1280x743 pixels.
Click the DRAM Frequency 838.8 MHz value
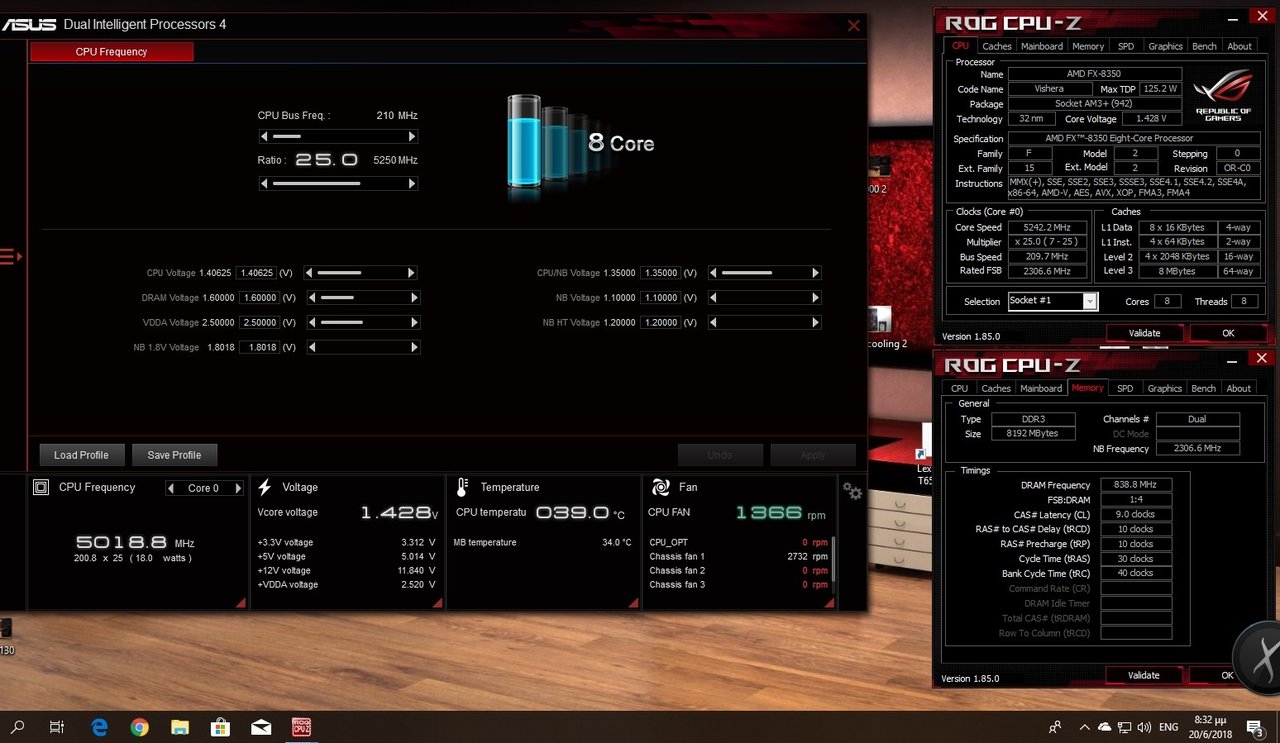pos(1134,485)
